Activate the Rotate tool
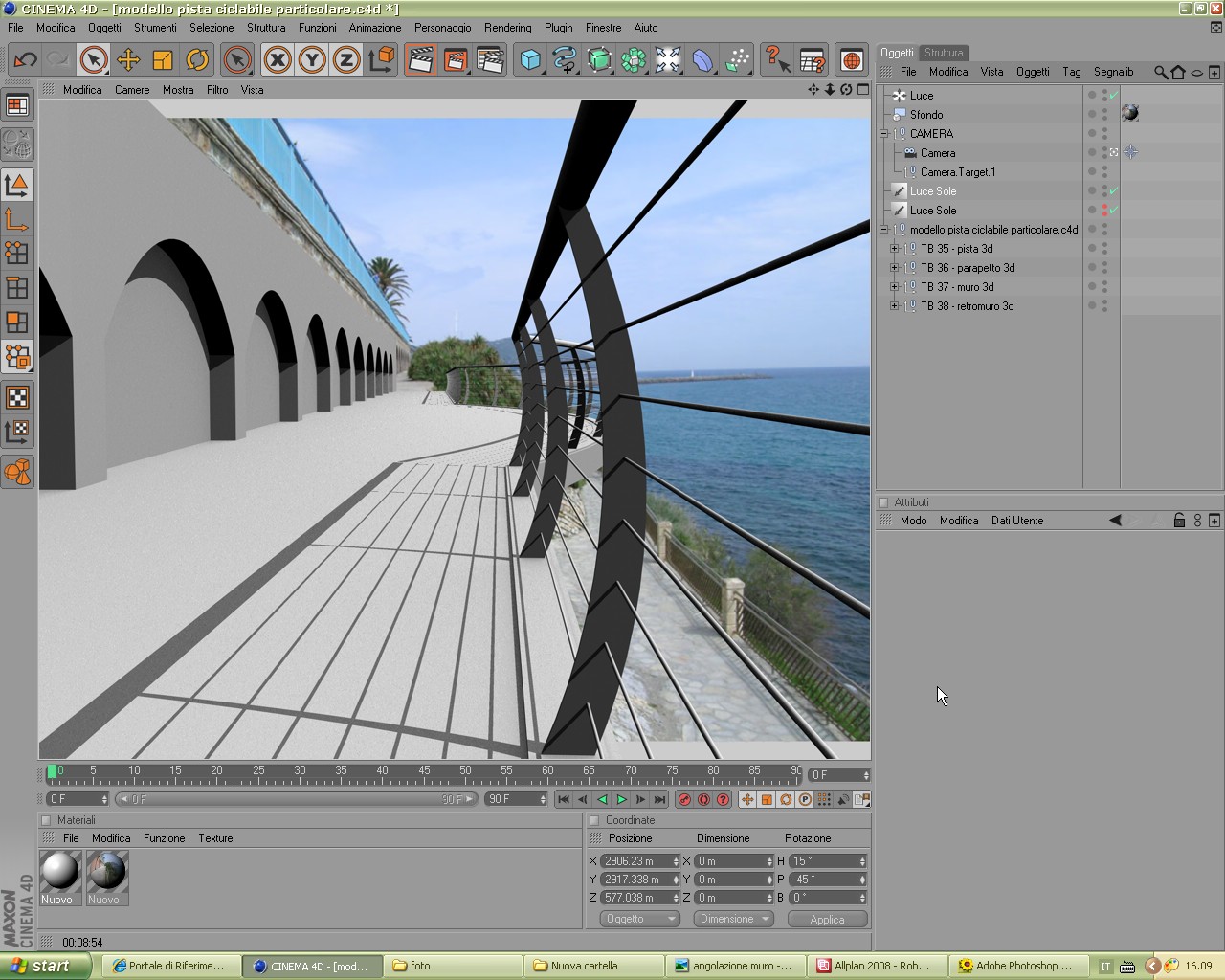This screenshot has height=980, width=1225. pos(197,60)
